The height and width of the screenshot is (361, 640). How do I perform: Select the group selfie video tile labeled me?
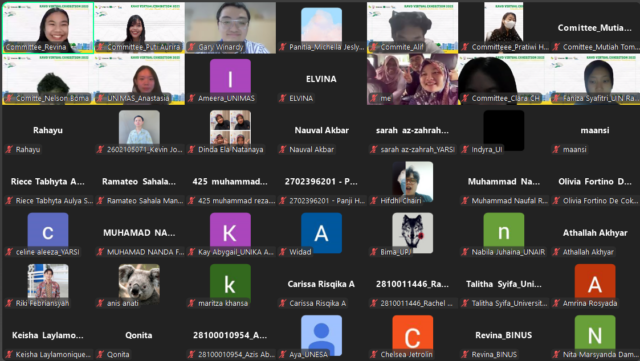point(412,79)
